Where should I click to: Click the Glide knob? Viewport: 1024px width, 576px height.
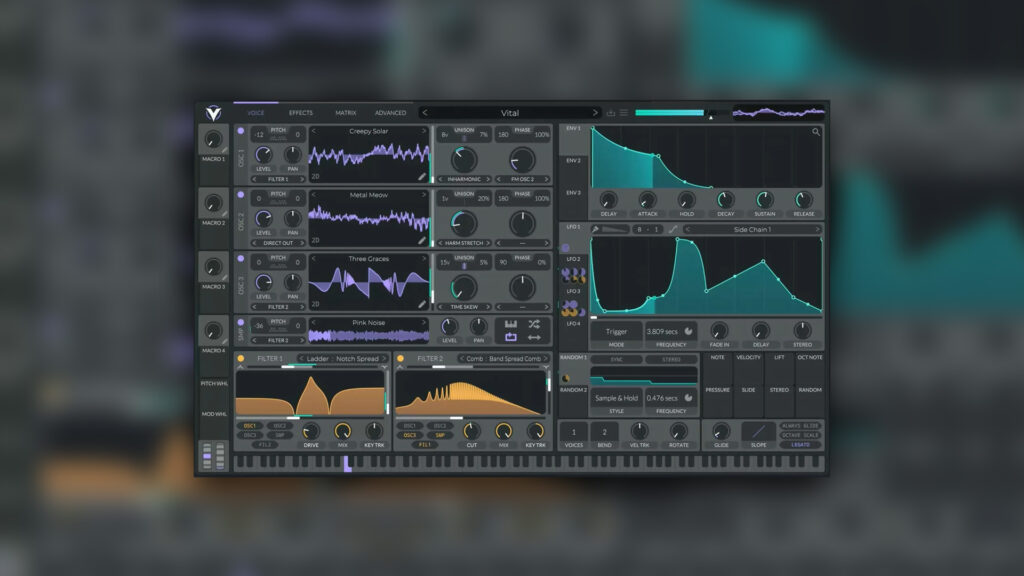721,431
